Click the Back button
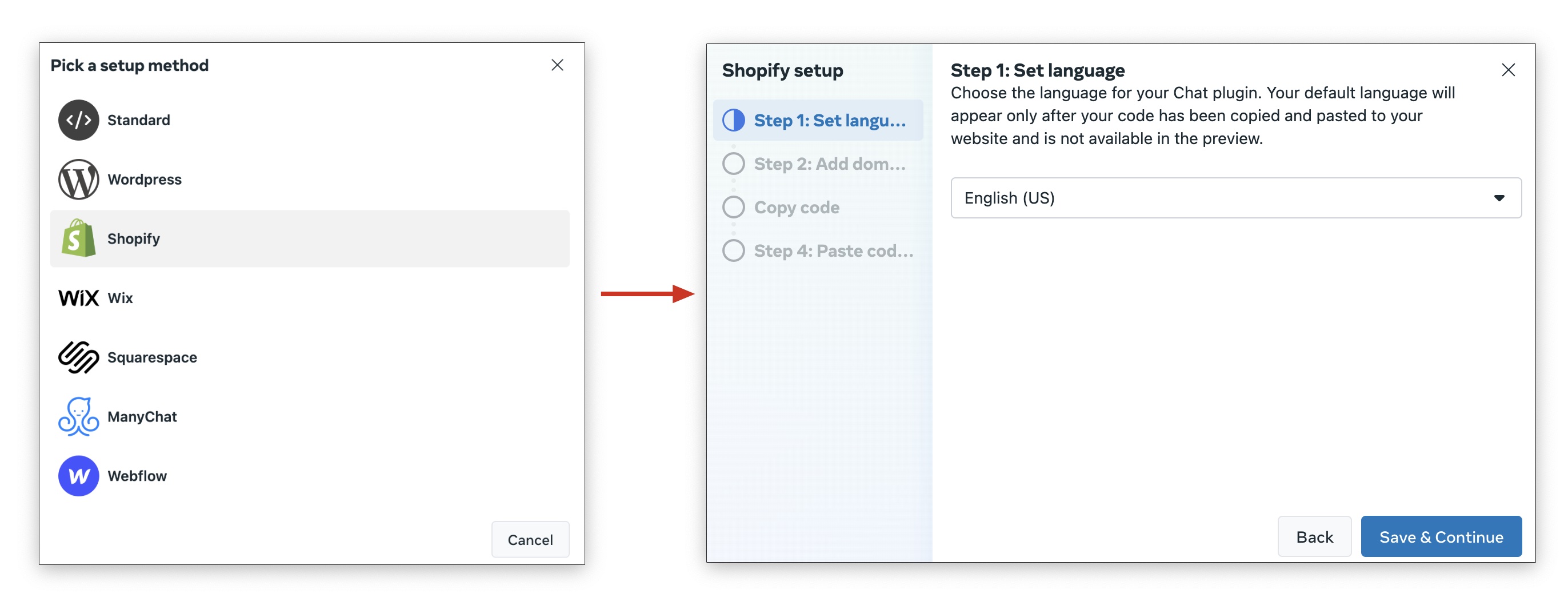Viewport: 1568px width, 605px height. tap(1314, 537)
